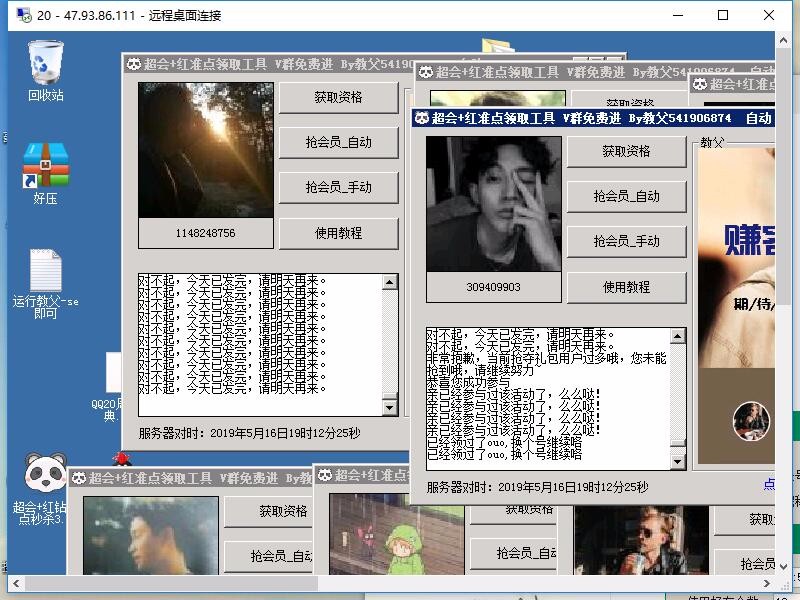Click server time text in 1148248756 window
The width and height of the screenshot is (800, 600).
(249, 433)
